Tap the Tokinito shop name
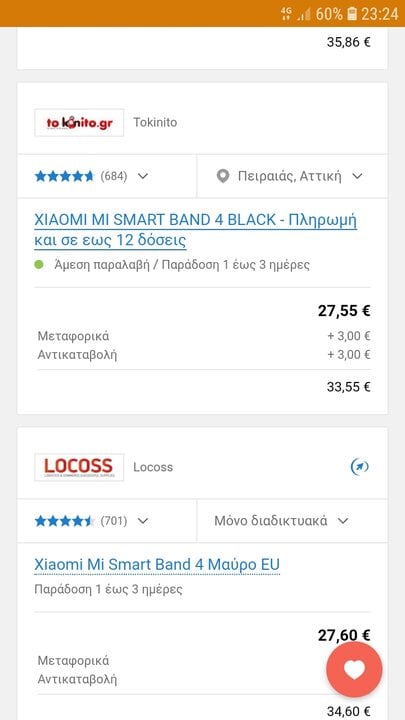This screenshot has height=720, width=405. pos(155,123)
